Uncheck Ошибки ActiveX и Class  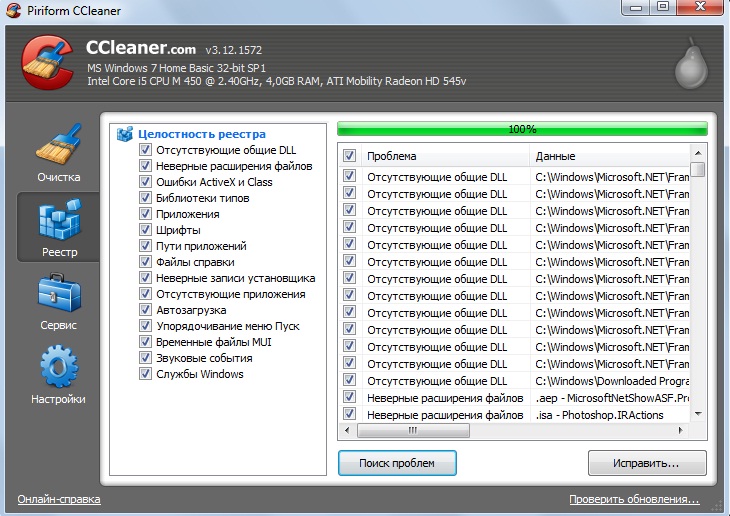[145, 182]
